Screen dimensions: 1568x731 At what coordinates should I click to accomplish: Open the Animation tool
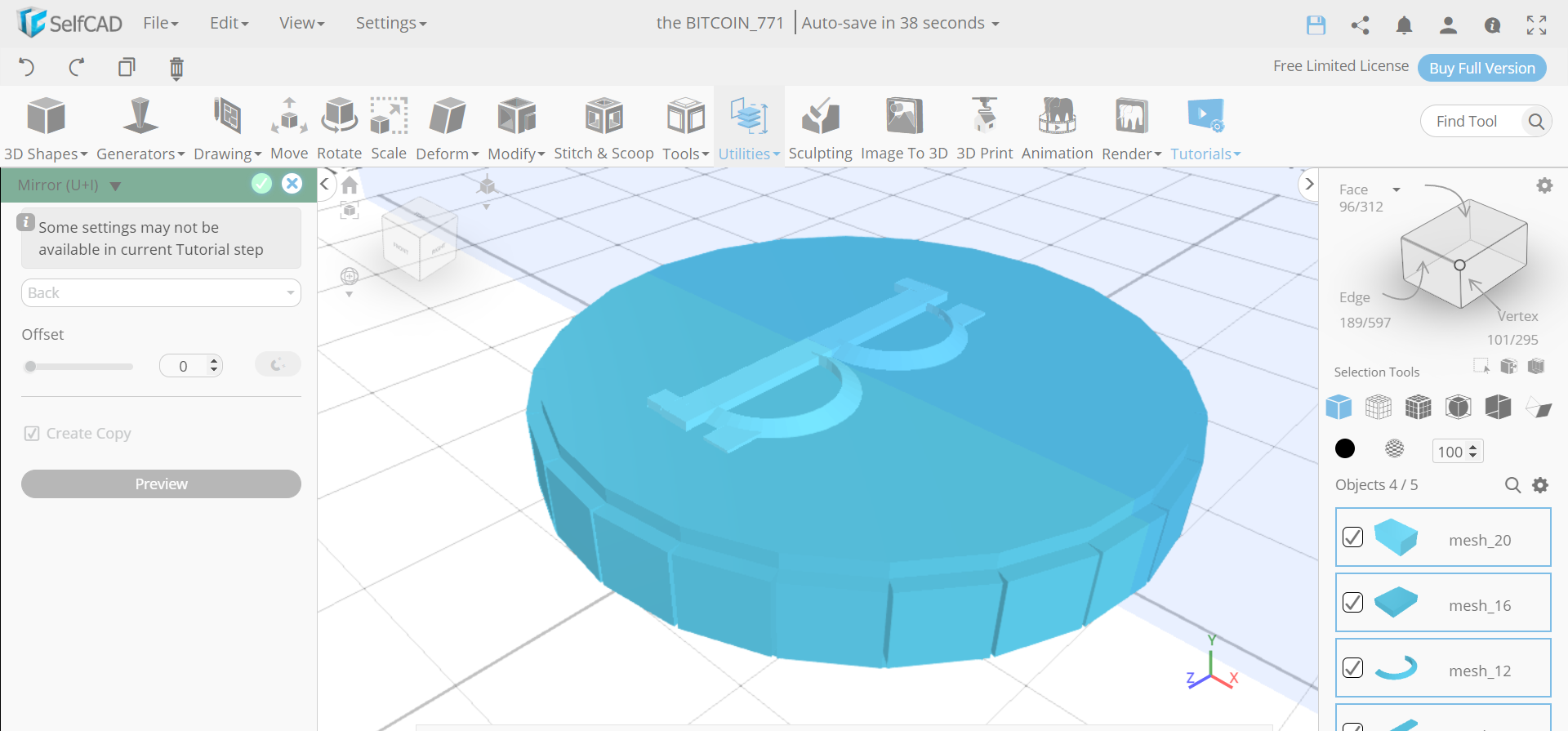click(x=1057, y=128)
